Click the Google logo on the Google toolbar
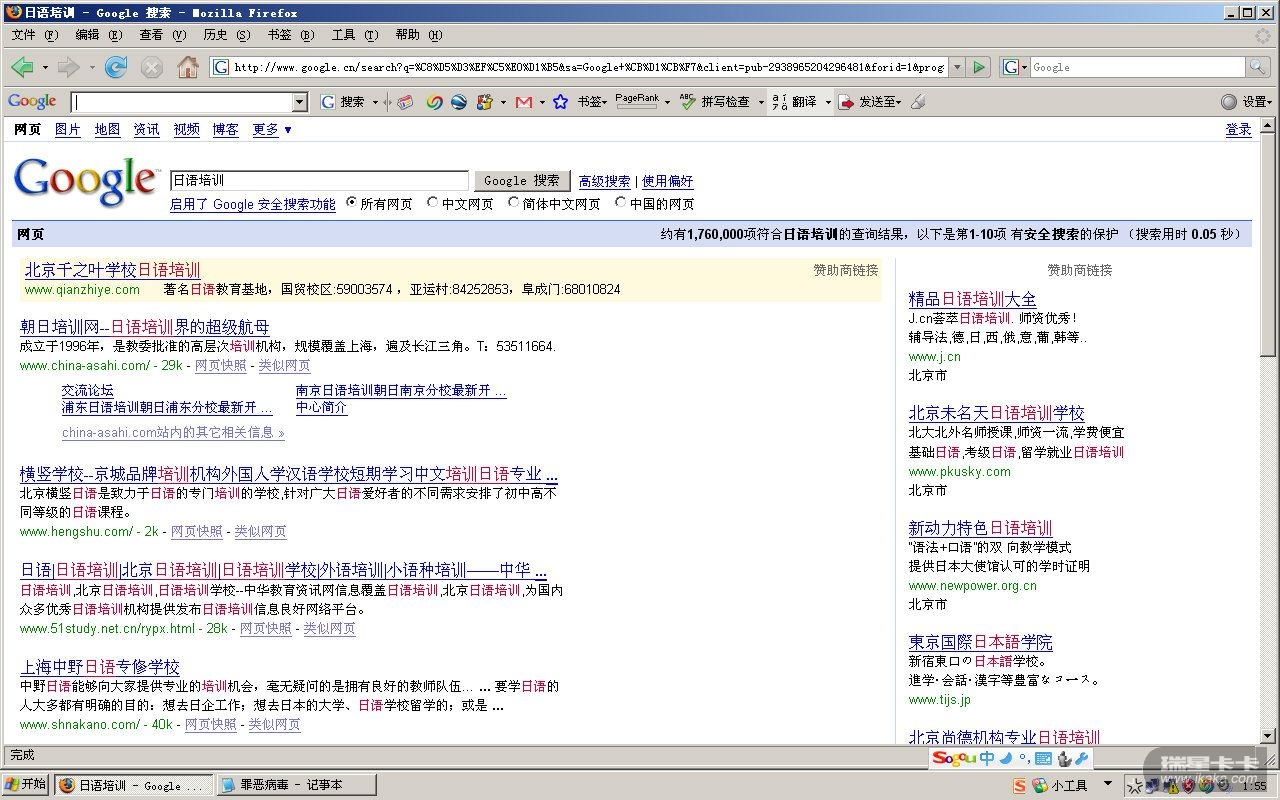The height and width of the screenshot is (800, 1280). coord(32,101)
